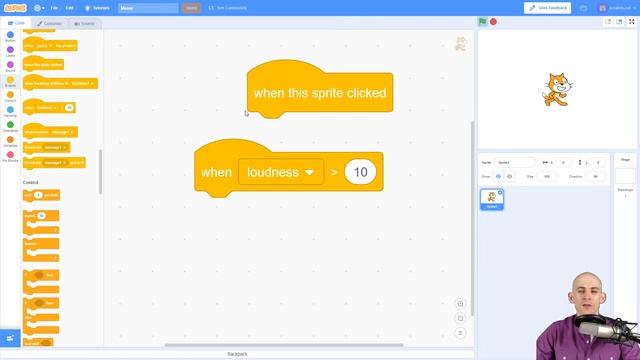This screenshot has height=360, width=640.
Task: Reset workspace zoom to default
Action: [460, 333]
